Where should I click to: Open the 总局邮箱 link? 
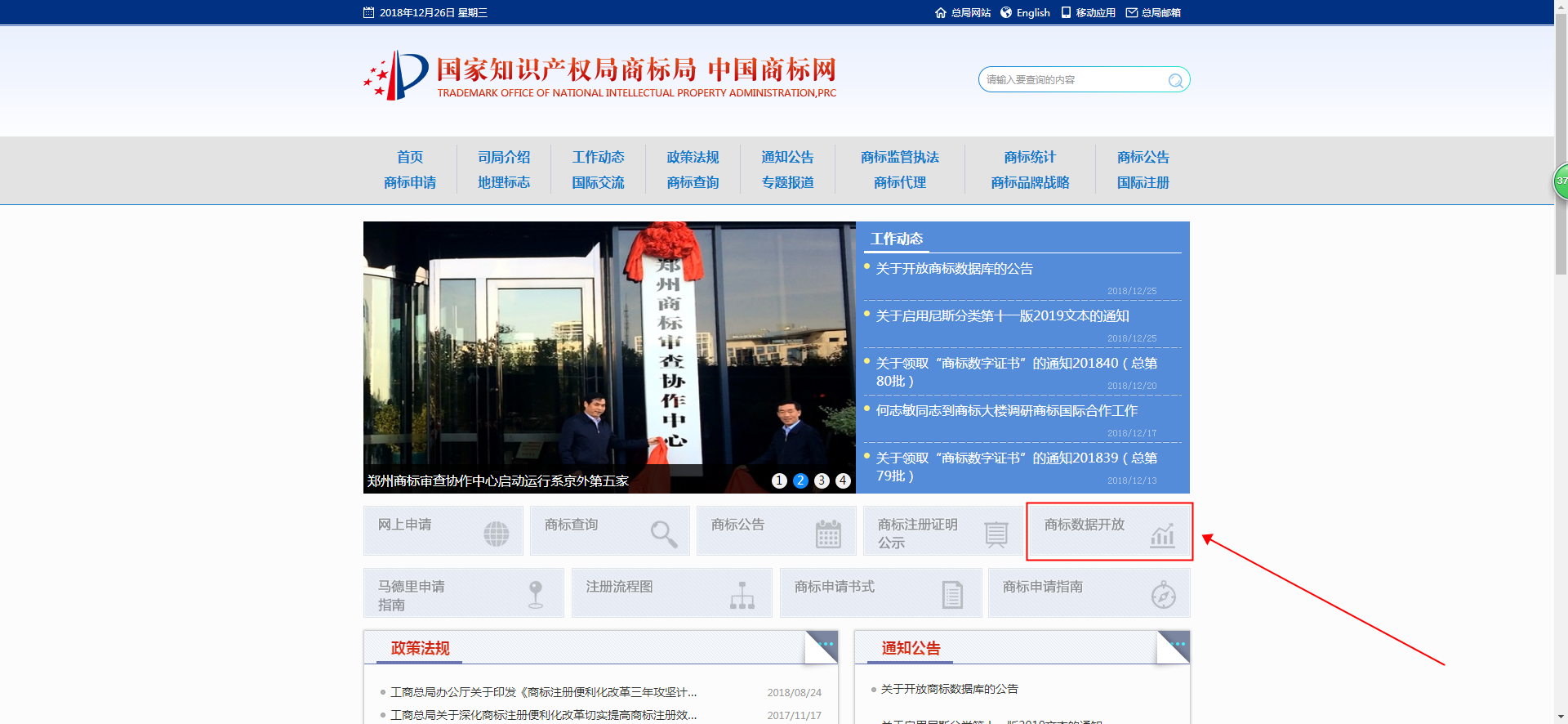click(1161, 12)
